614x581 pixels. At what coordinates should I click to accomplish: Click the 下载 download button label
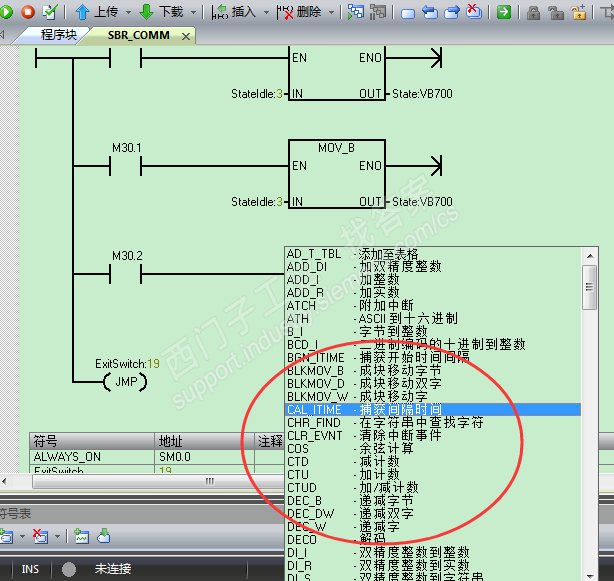pos(171,12)
